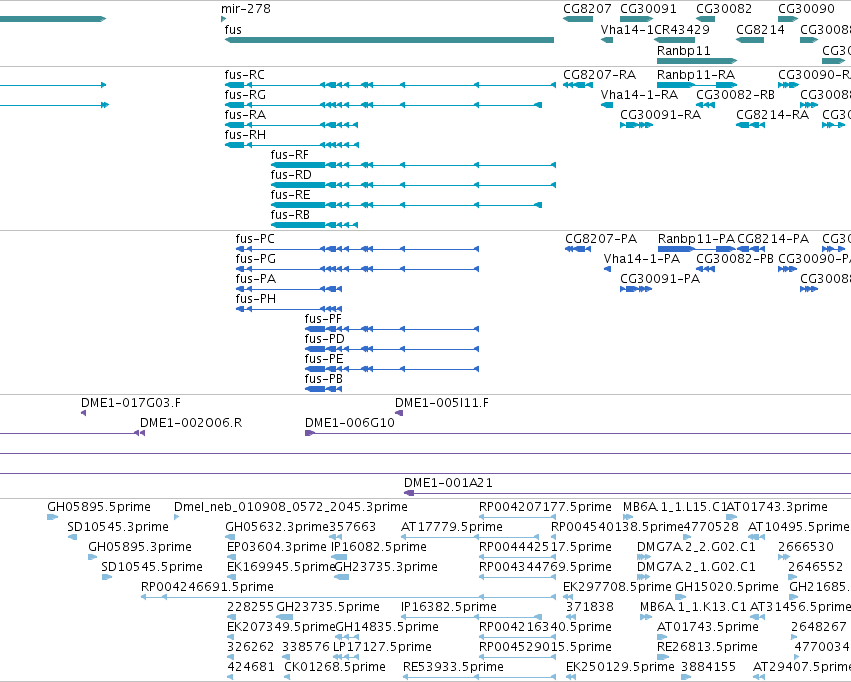Select the CG8214-RA transcript label
The image size is (851, 682).
click(772, 114)
